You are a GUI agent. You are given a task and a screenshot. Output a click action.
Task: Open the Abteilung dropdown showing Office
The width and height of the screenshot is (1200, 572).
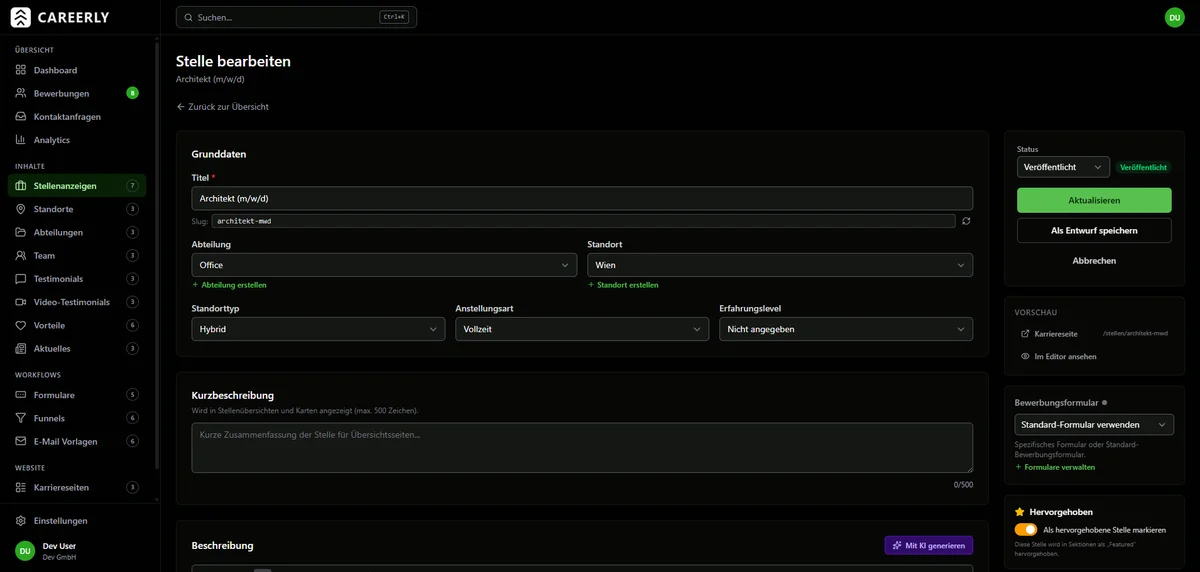tap(384, 265)
